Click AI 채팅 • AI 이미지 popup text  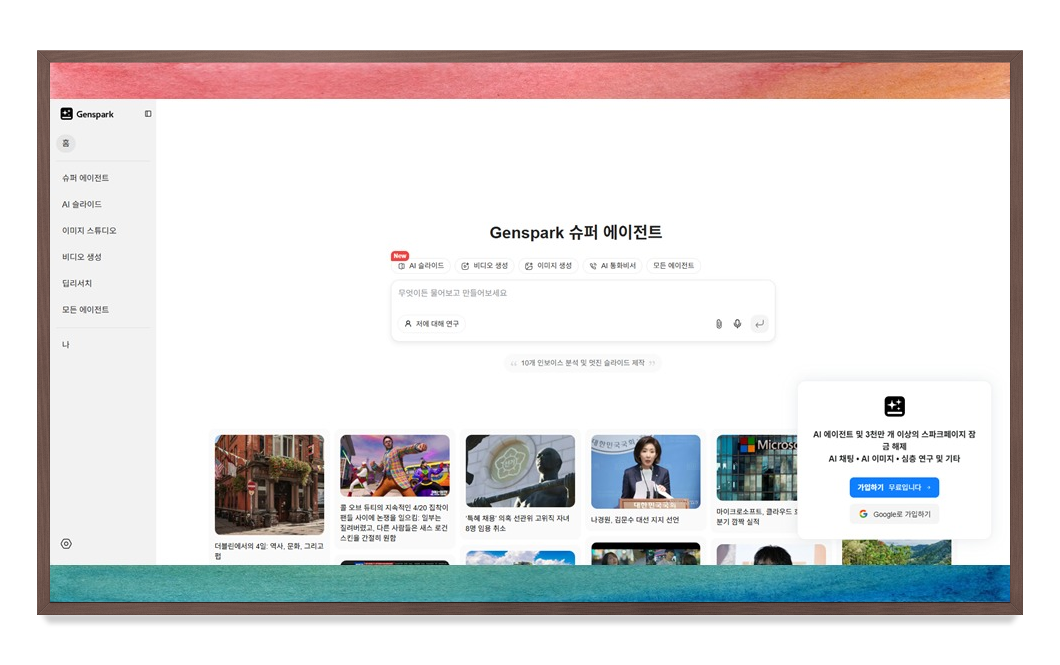pyautogui.click(x=894, y=459)
